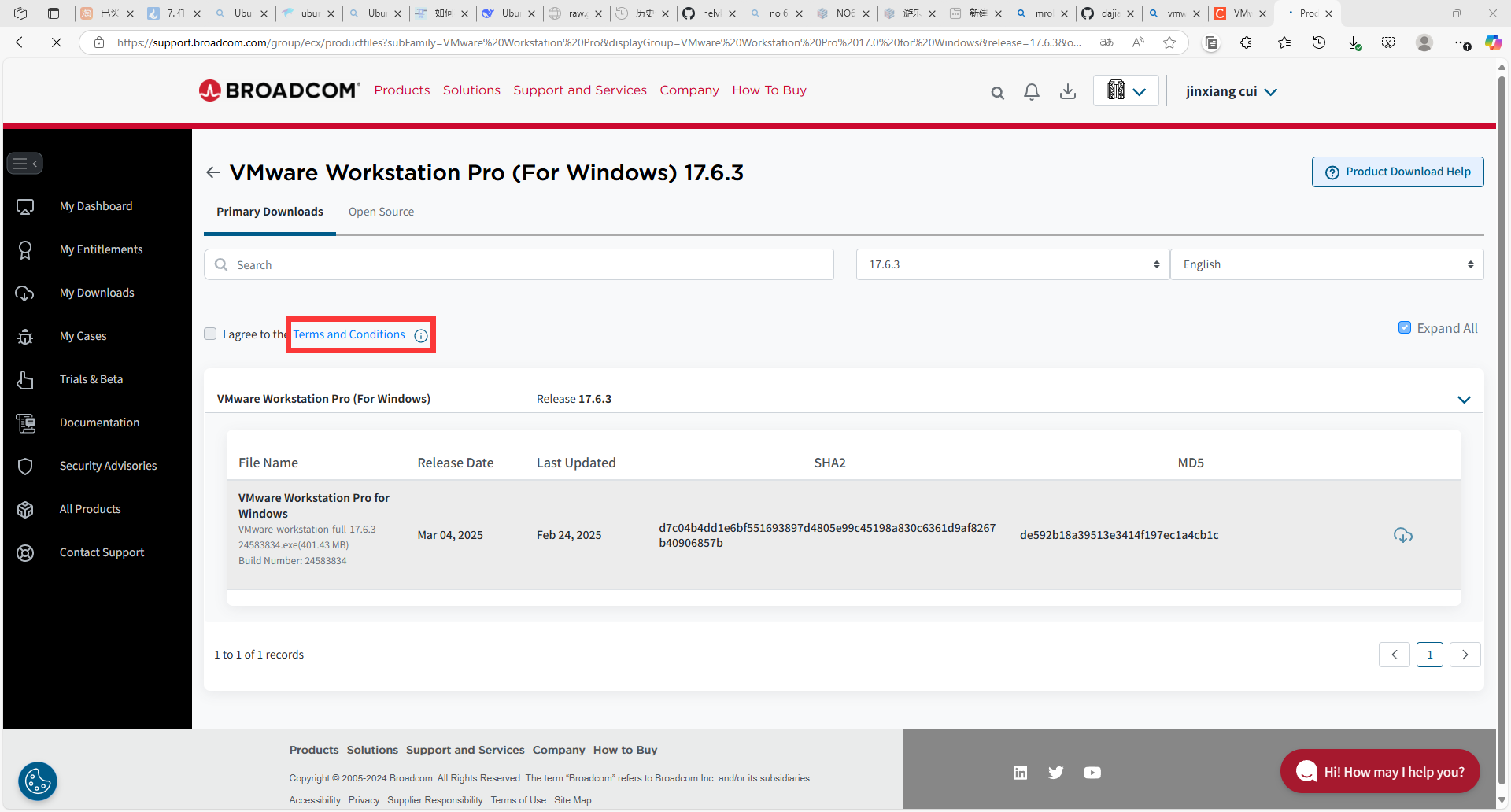Click the Trials & Beta hand icon
The width and height of the screenshot is (1511, 812).
pyautogui.click(x=25, y=379)
